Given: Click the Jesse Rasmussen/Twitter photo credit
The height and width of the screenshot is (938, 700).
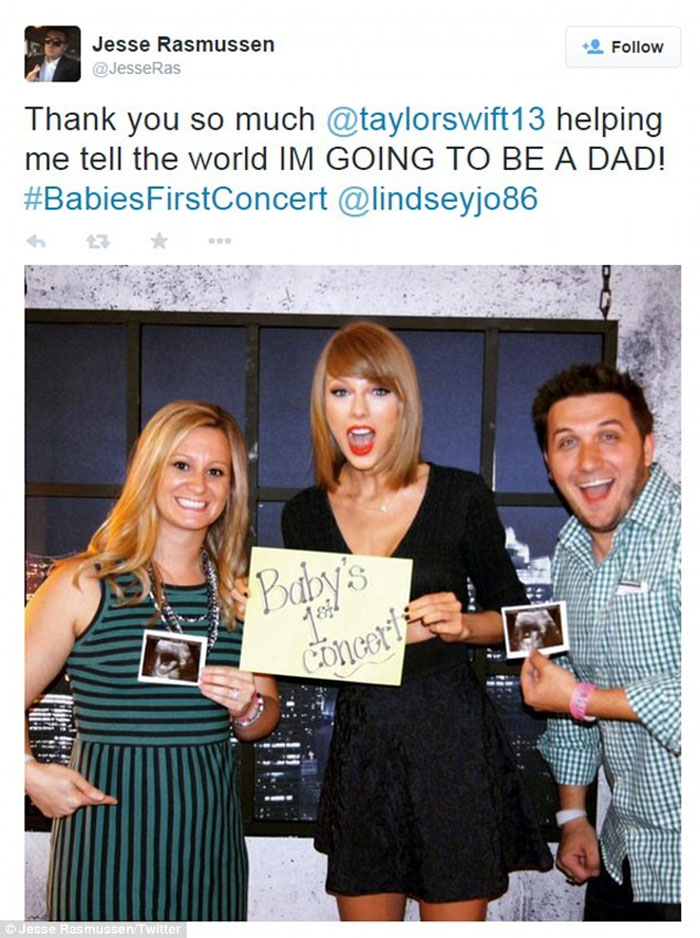Looking at the screenshot, I should click(93, 929).
